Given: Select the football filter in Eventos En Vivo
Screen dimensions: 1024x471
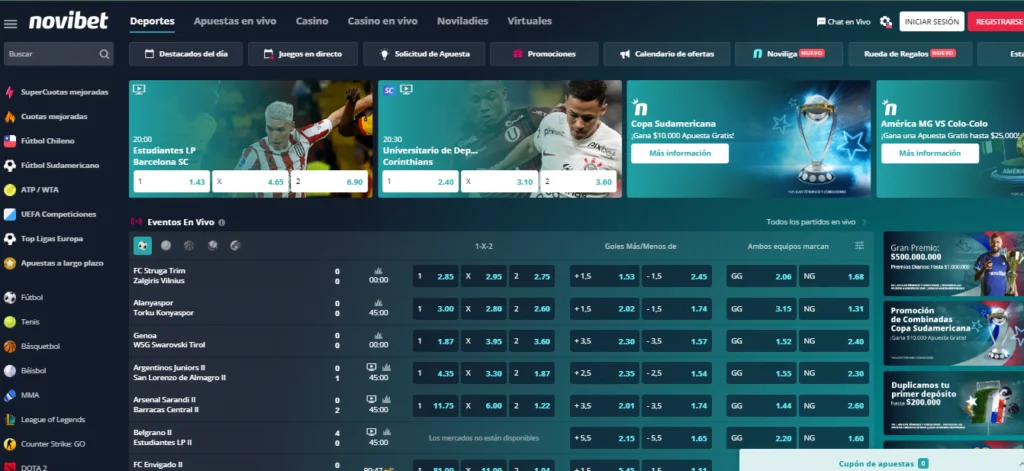Looking at the screenshot, I should click(142, 246).
